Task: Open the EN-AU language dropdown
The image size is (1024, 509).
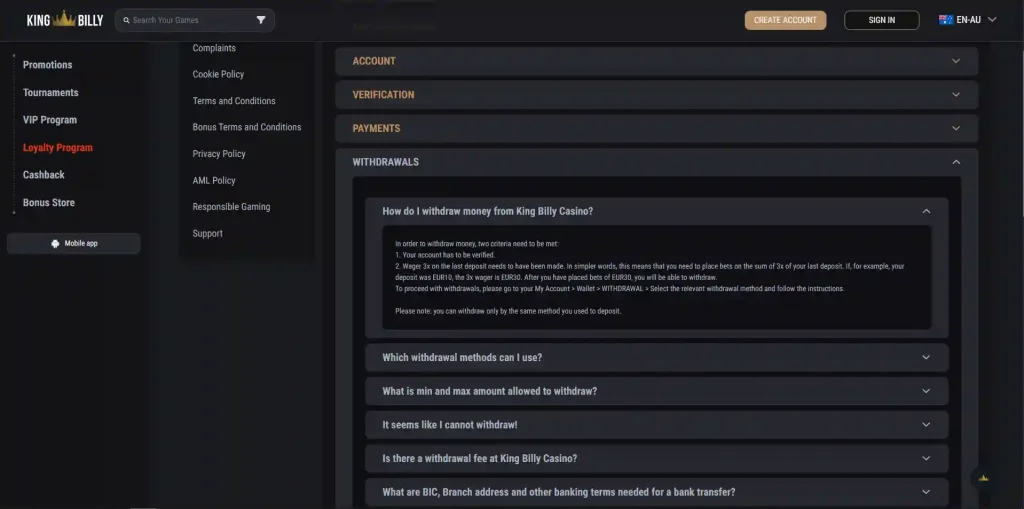Action: [968, 20]
